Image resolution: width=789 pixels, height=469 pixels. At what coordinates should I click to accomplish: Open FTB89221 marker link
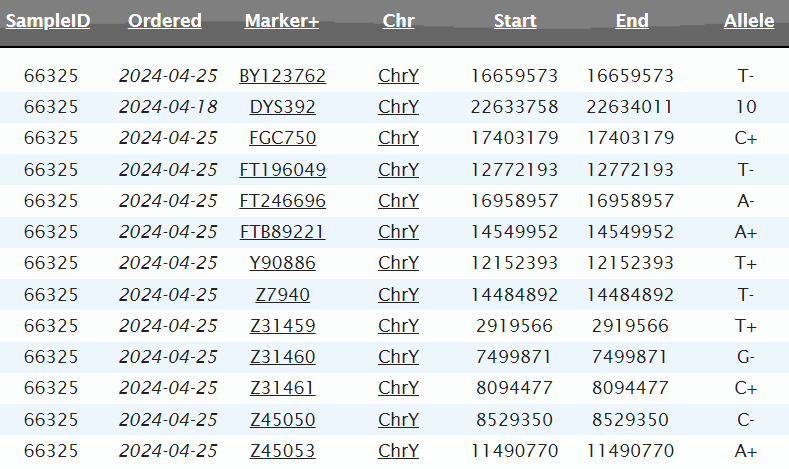coord(282,232)
